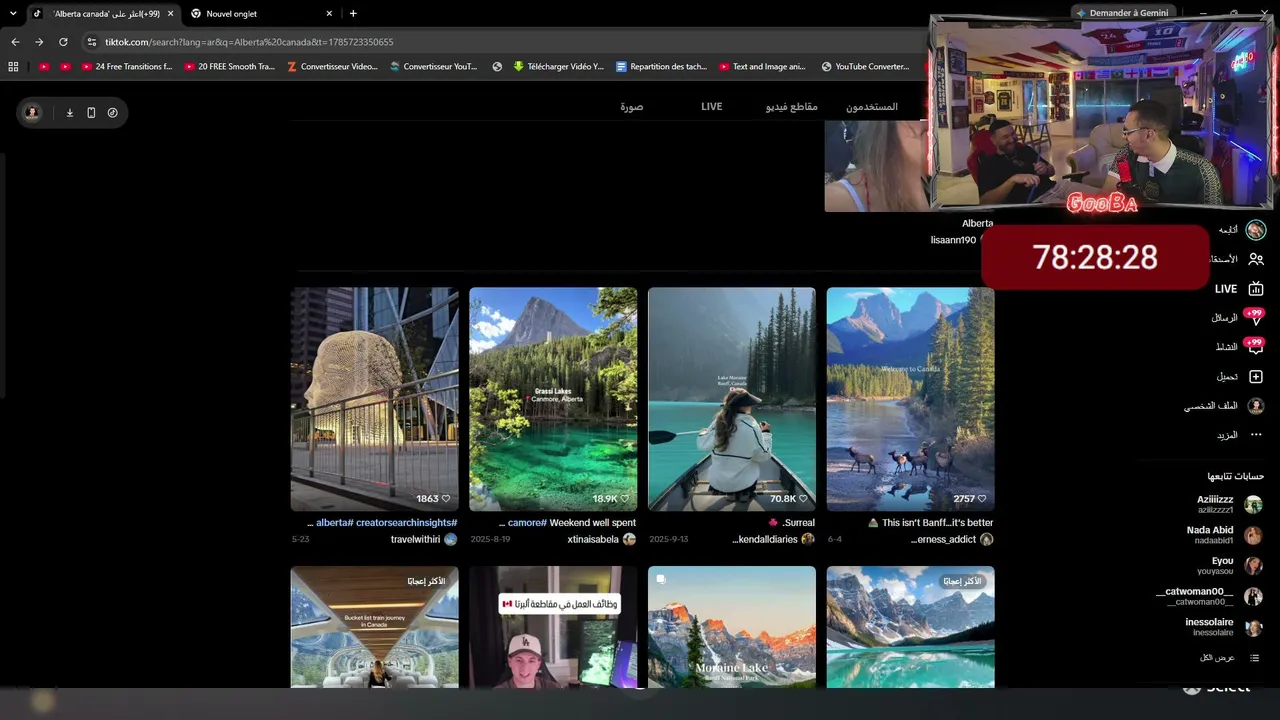Click the download icon in the floating toolbar
The image size is (1280, 720).
70,113
